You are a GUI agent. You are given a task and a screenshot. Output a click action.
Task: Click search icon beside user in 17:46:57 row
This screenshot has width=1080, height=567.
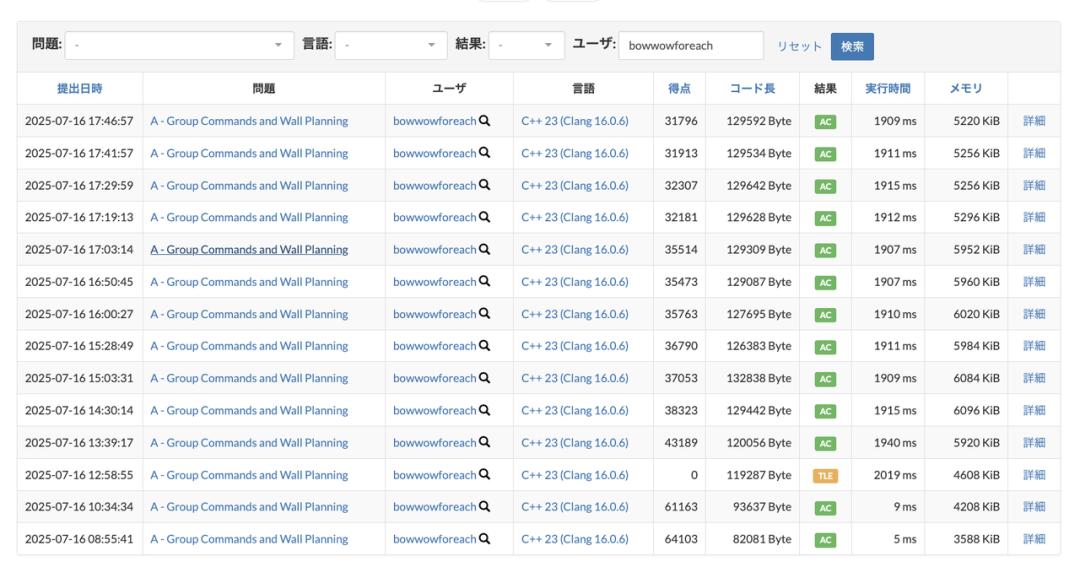click(485, 121)
